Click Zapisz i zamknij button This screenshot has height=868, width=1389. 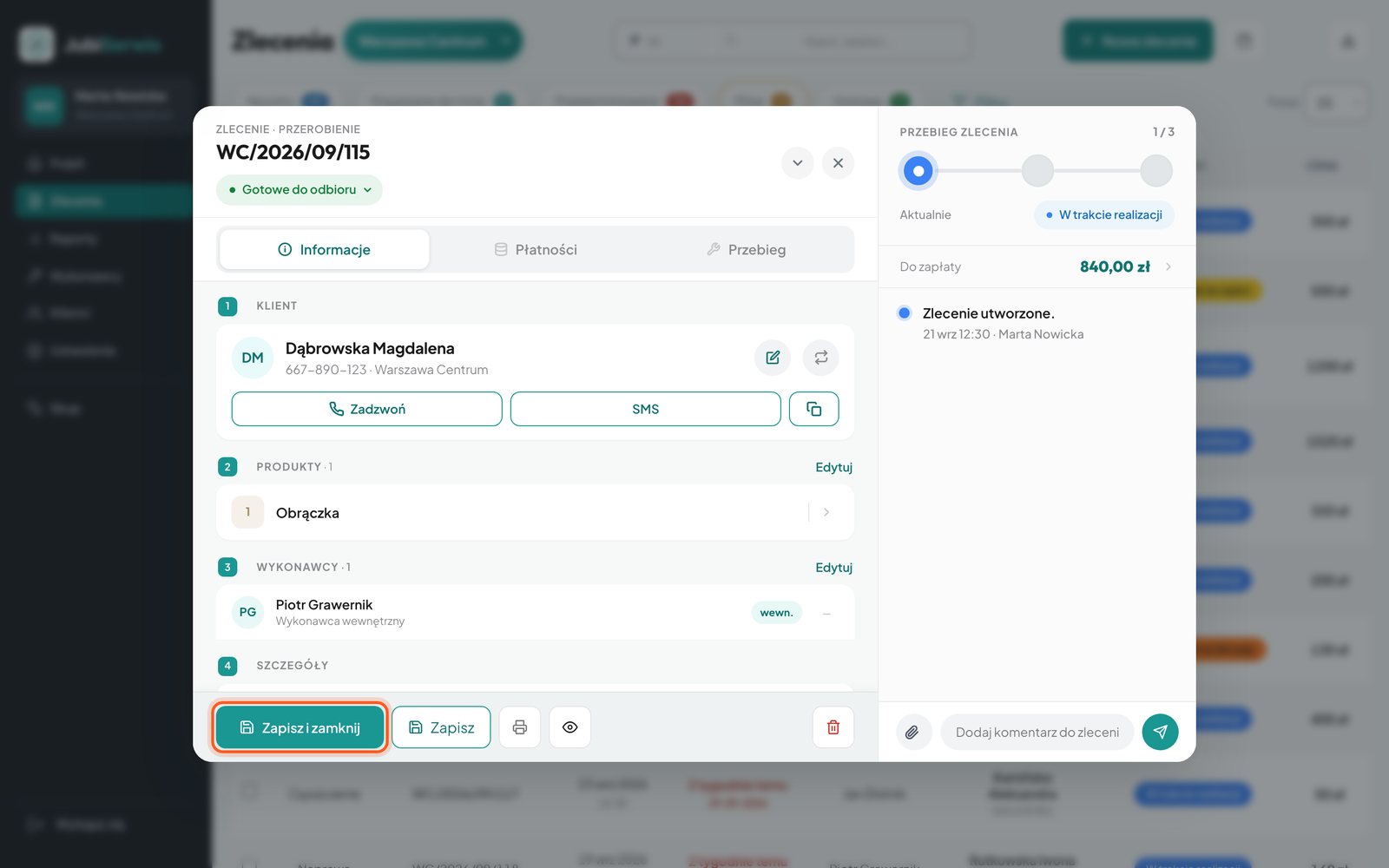tap(300, 727)
